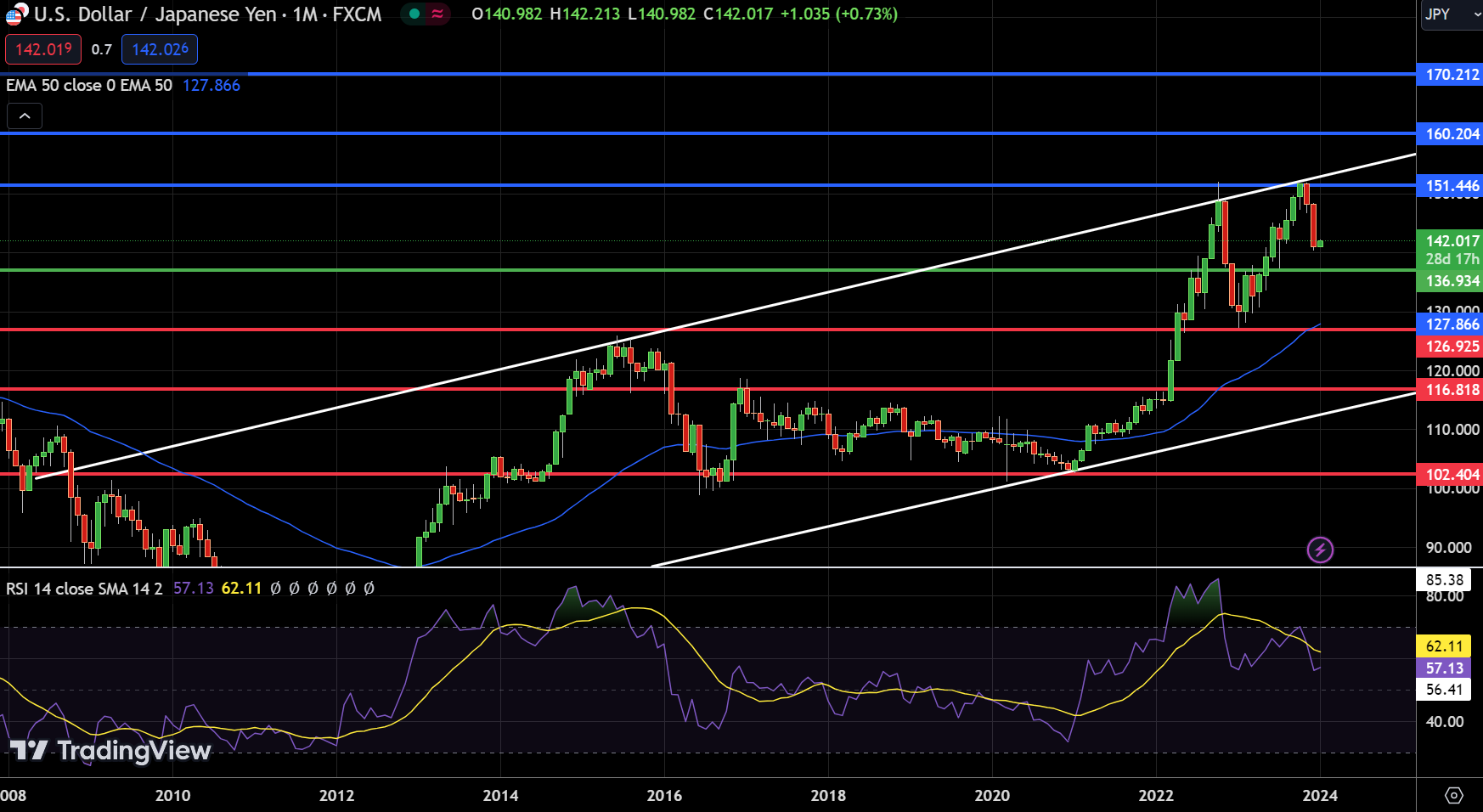Click the red sell price 142.019
1483x812 pixels.
[43, 49]
